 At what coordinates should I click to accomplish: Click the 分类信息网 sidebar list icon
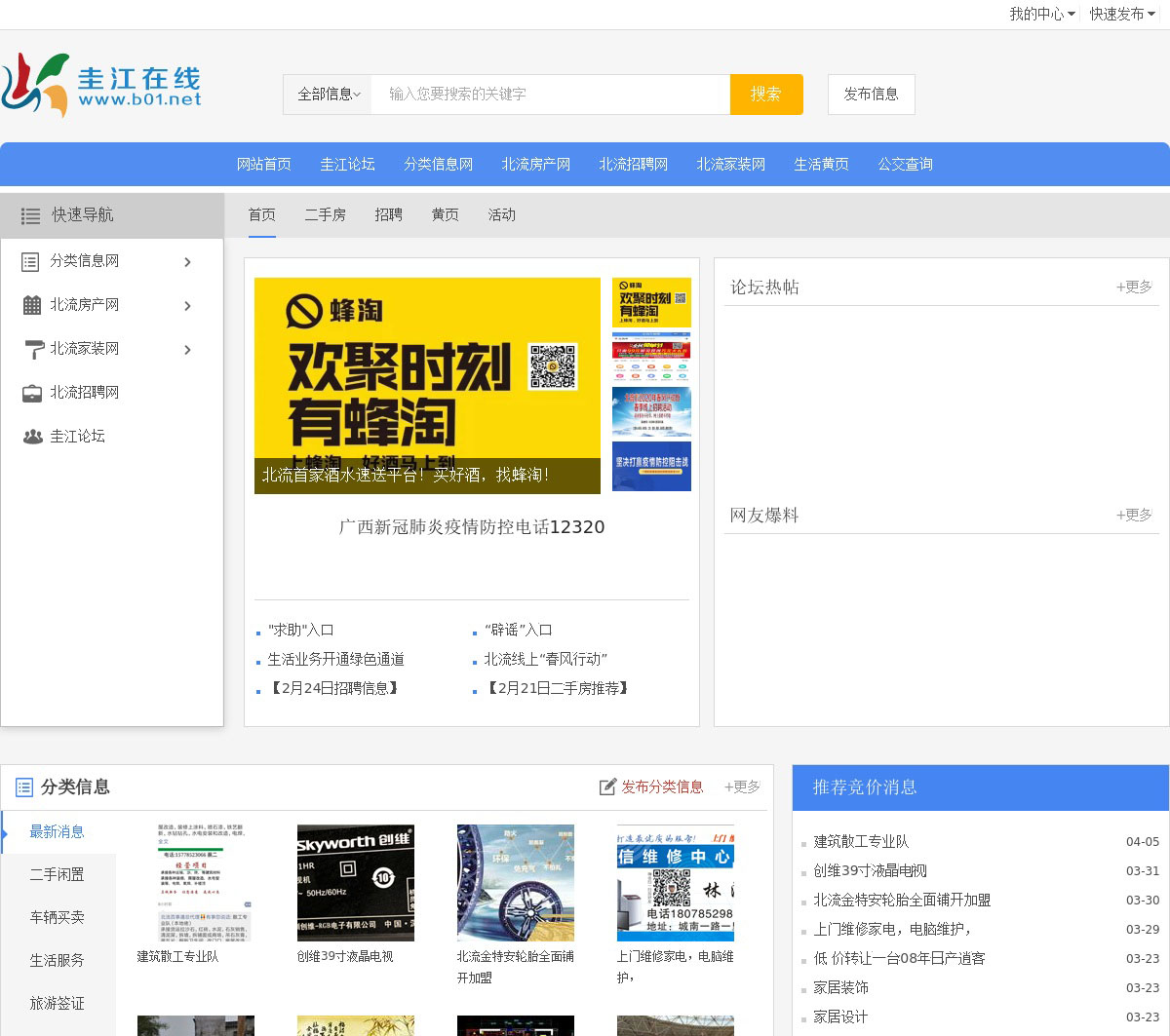(31, 261)
